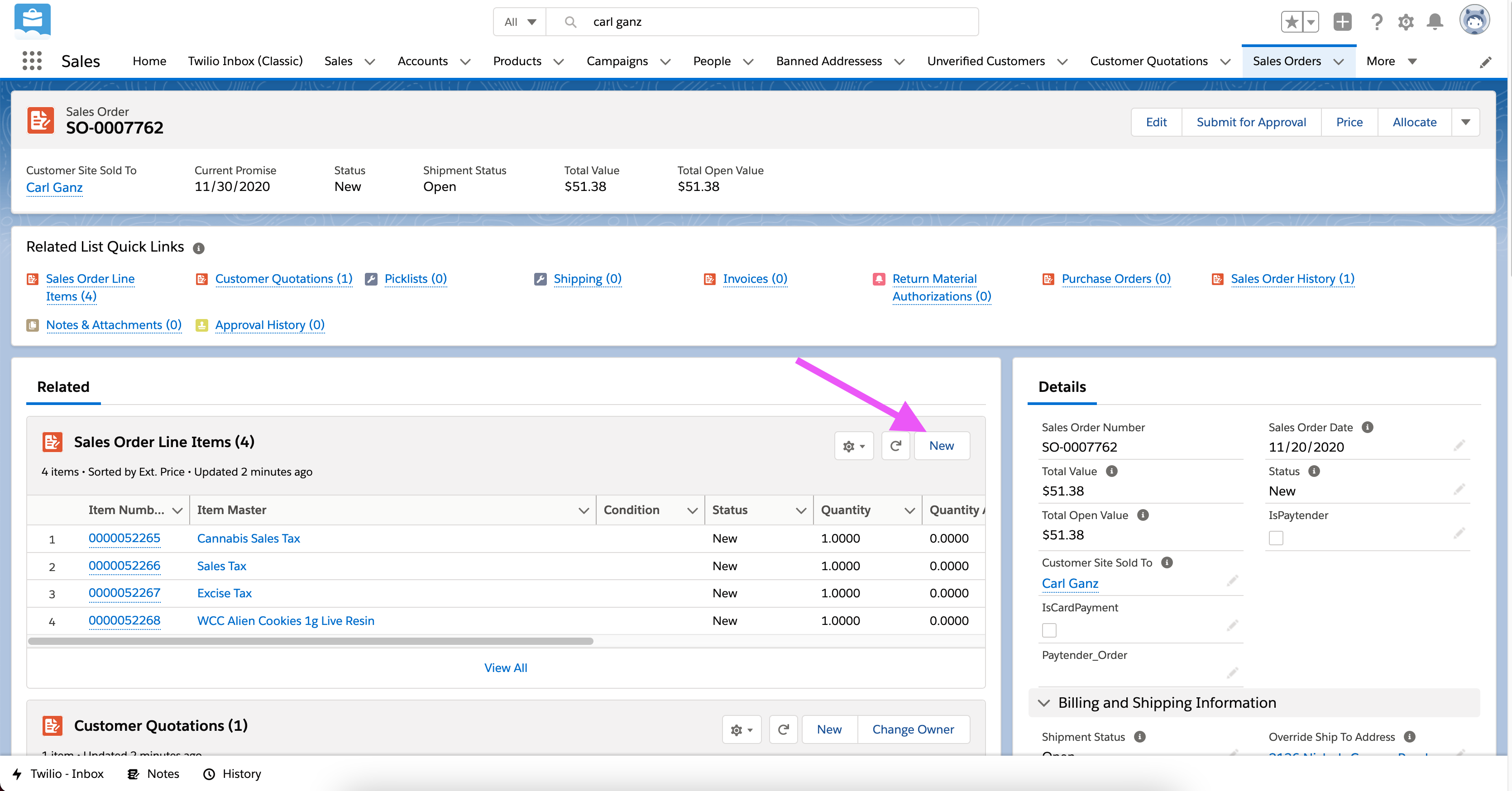Refresh the Sales Order Line Items list
1512x791 pixels.
coord(896,446)
